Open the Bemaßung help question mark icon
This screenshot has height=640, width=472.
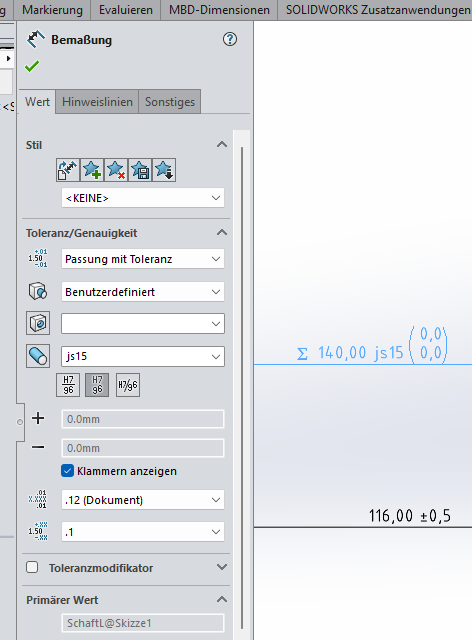(x=230, y=39)
